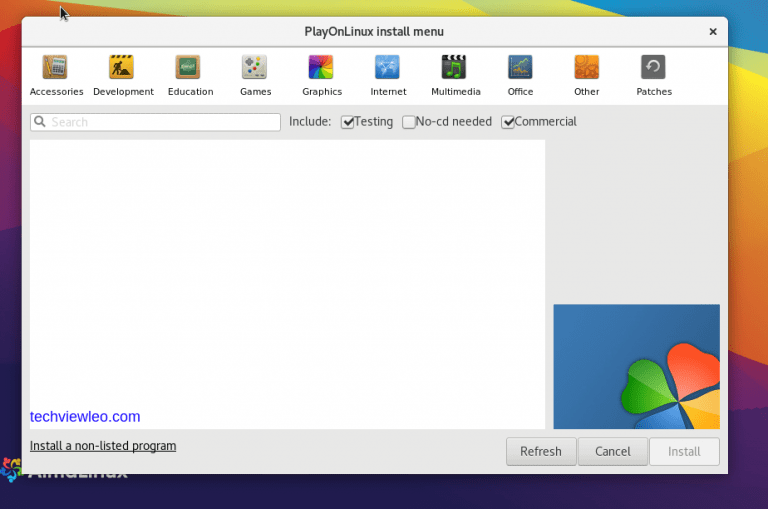Click Install a non-listed program link
The width and height of the screenshot is (768, 509).
[103, 446]
